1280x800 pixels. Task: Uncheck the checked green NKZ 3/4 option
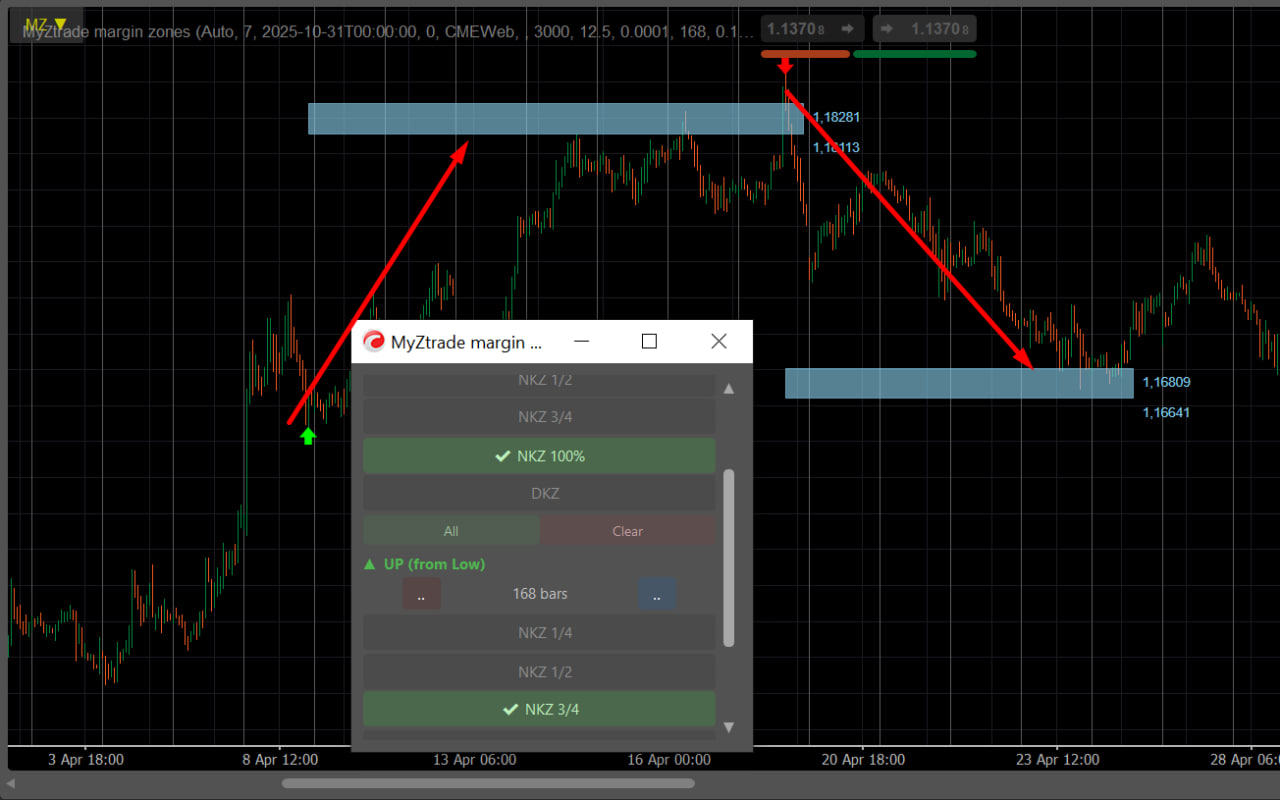(539, 709)
